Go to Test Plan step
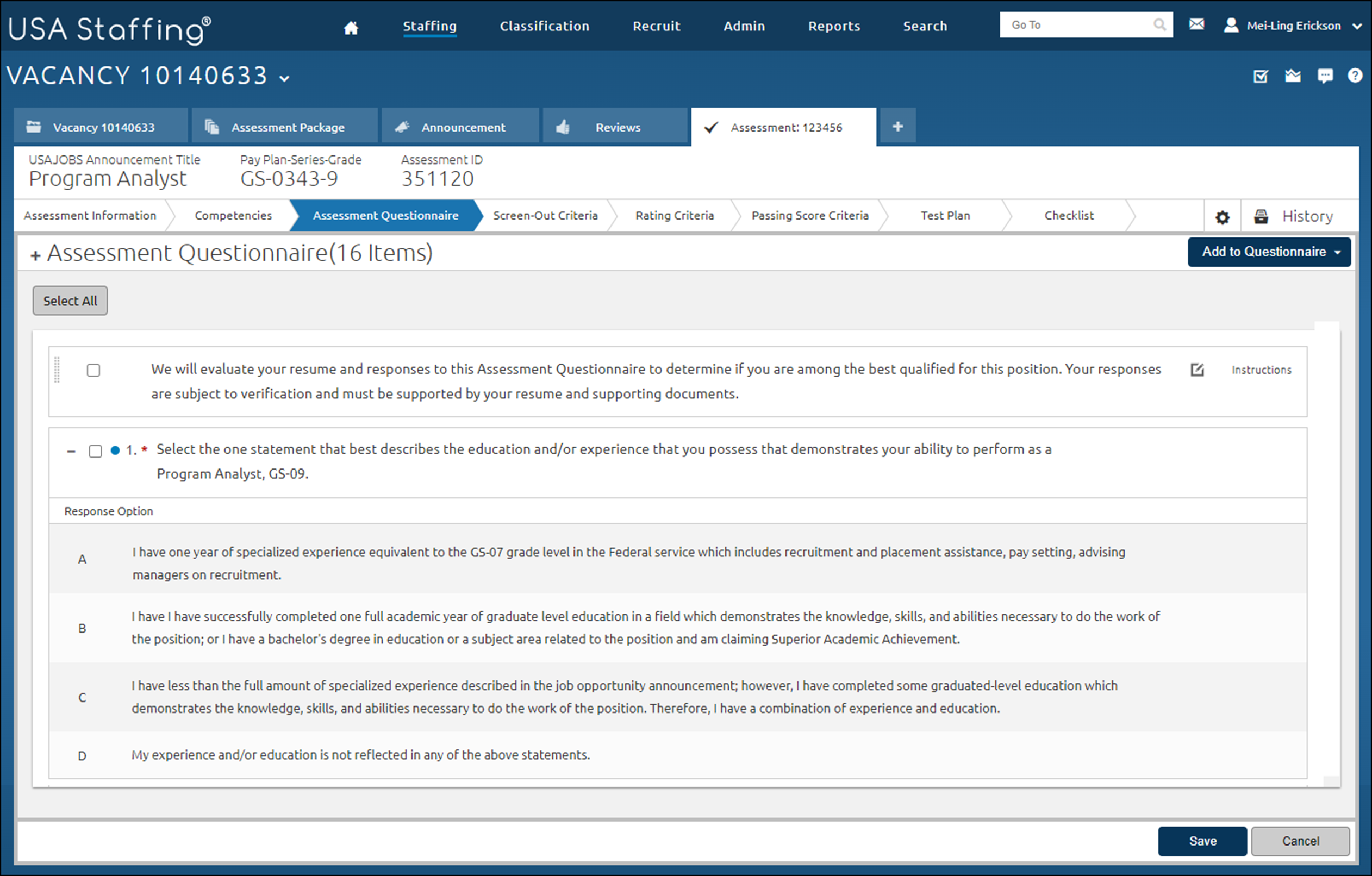Image resolution: width=1372 pixels, height=876 pixels. pos(945,215)
